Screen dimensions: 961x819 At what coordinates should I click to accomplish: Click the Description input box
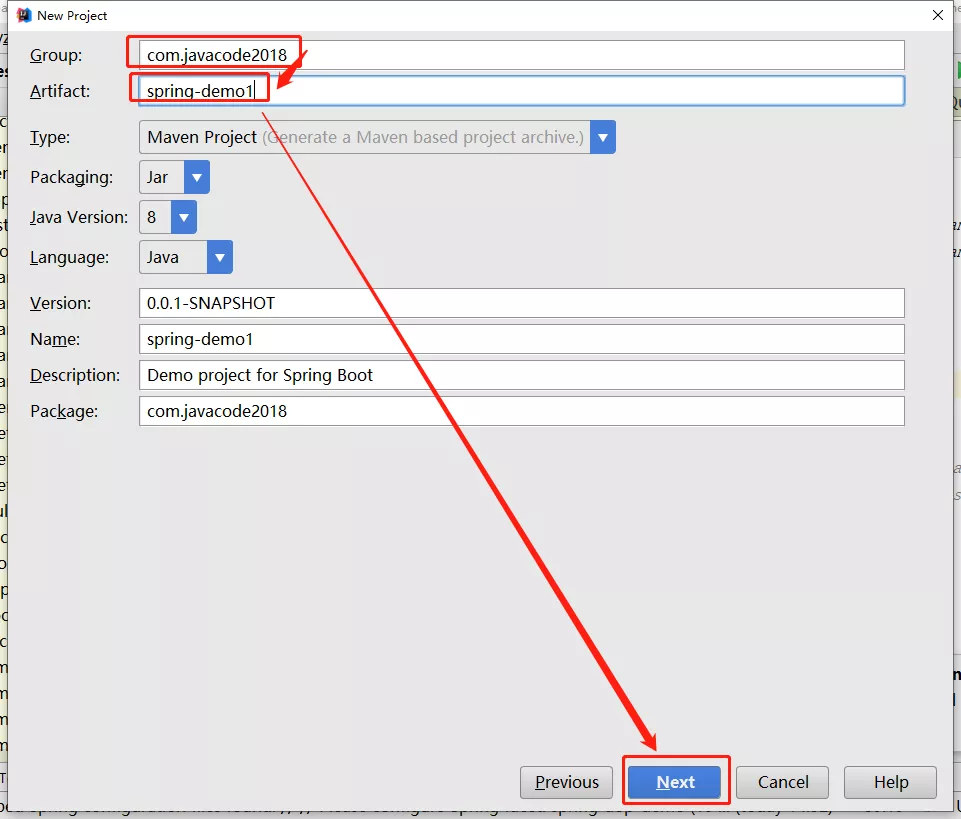(521, 375)
